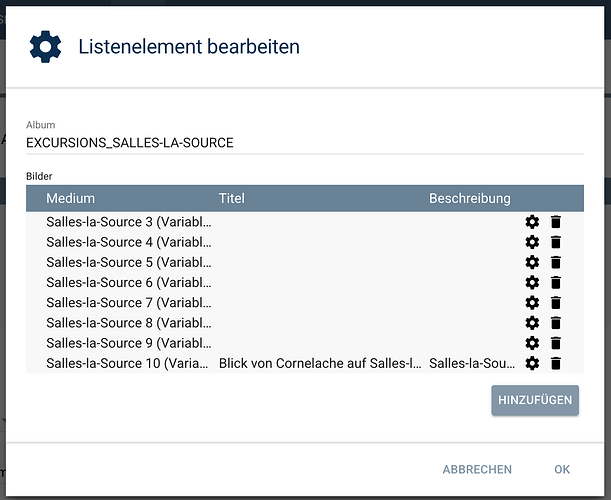This screenshot has width=611, height=500.
Task: Select the Salles-la-Source 6 medium entry
Action: (129, 282)
